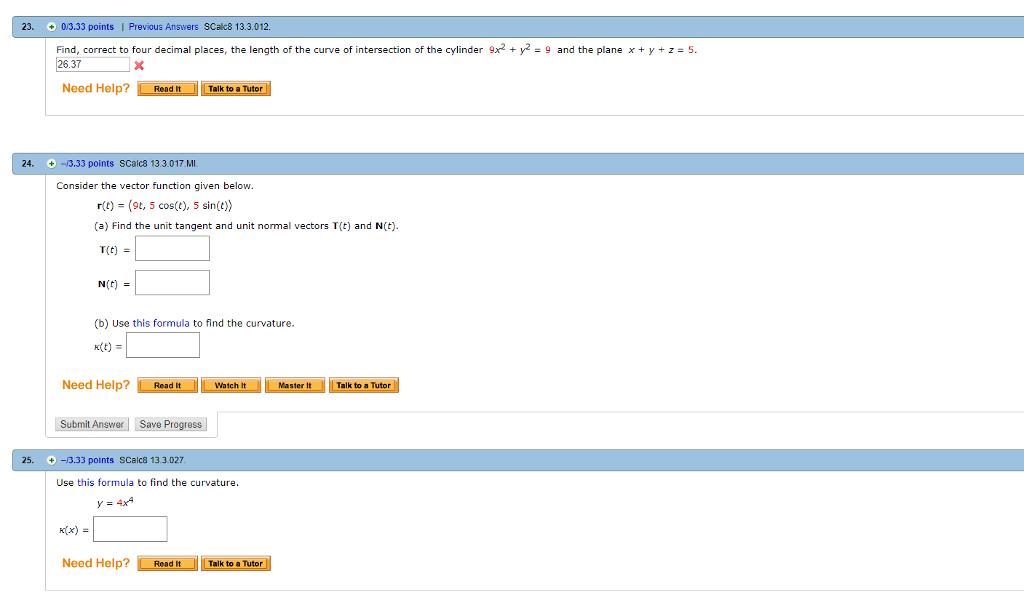Click the Submit Answer button
1024x616 pixels.
91,423
